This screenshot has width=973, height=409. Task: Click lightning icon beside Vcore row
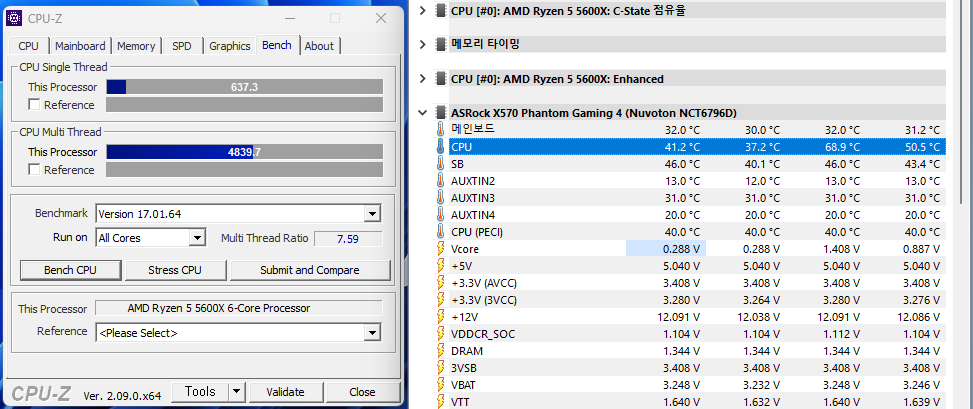click(441, 249)
